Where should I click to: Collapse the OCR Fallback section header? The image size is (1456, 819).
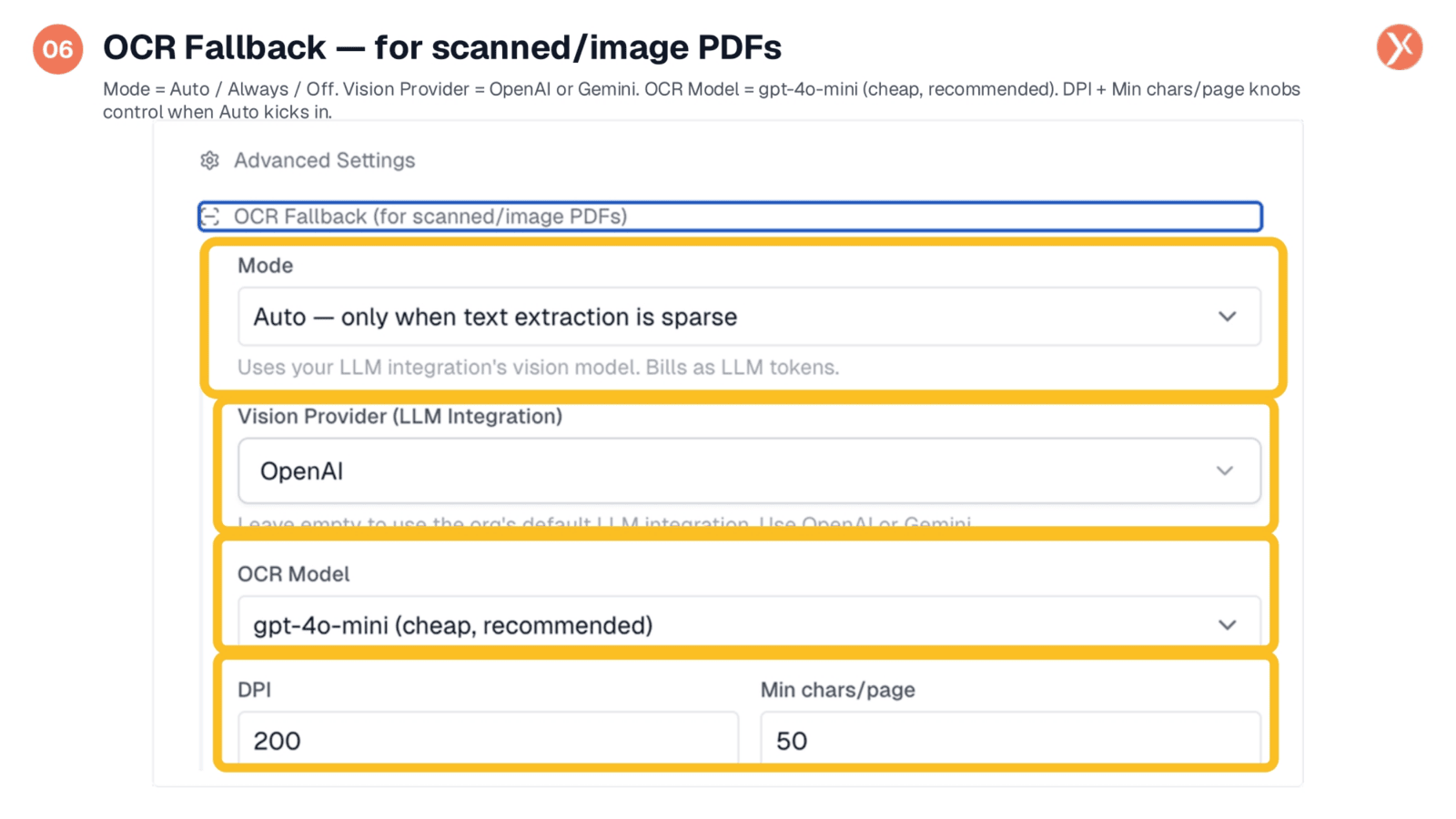730,217
